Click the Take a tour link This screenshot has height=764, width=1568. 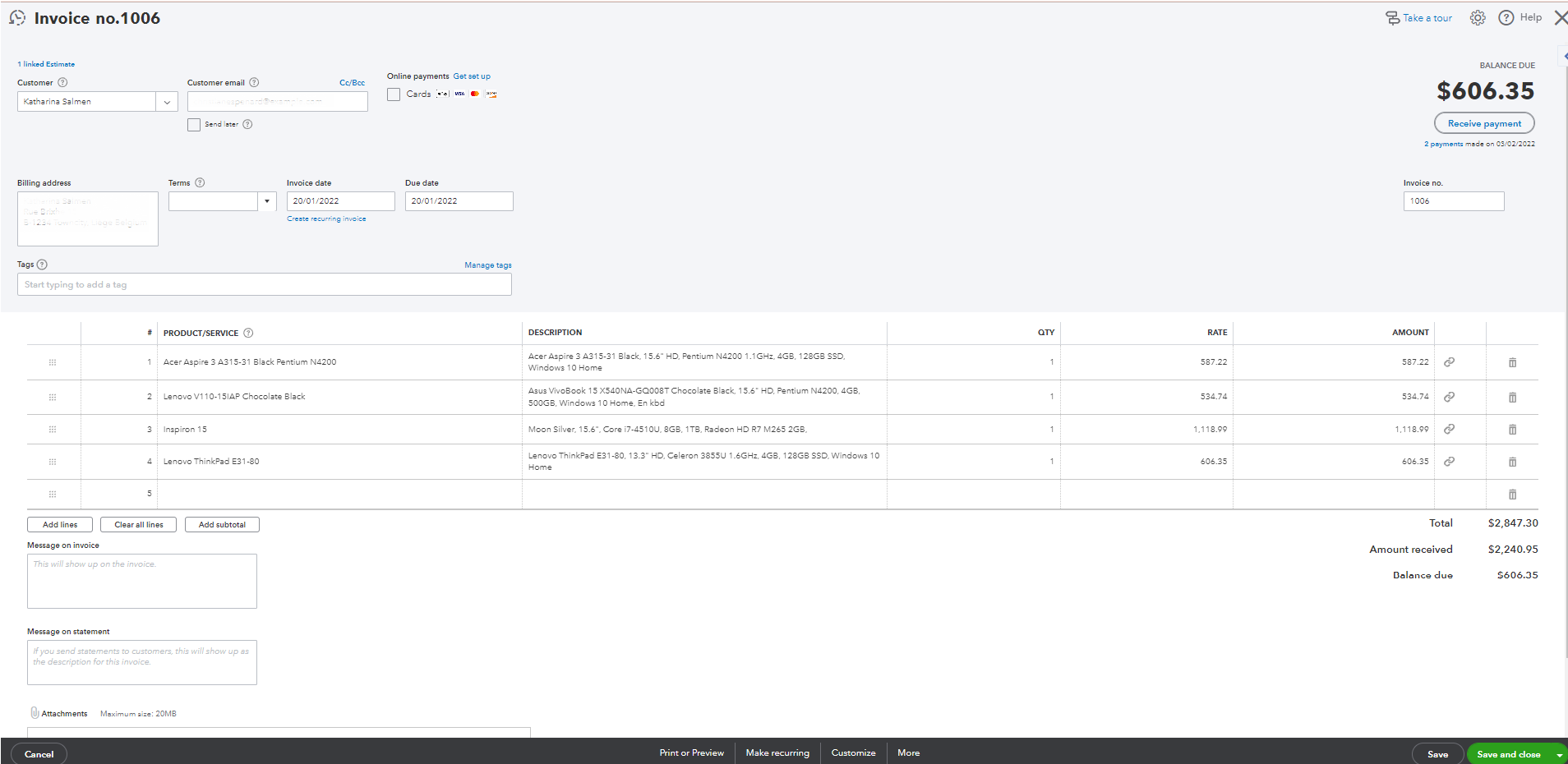click(x=1427, y=18)
